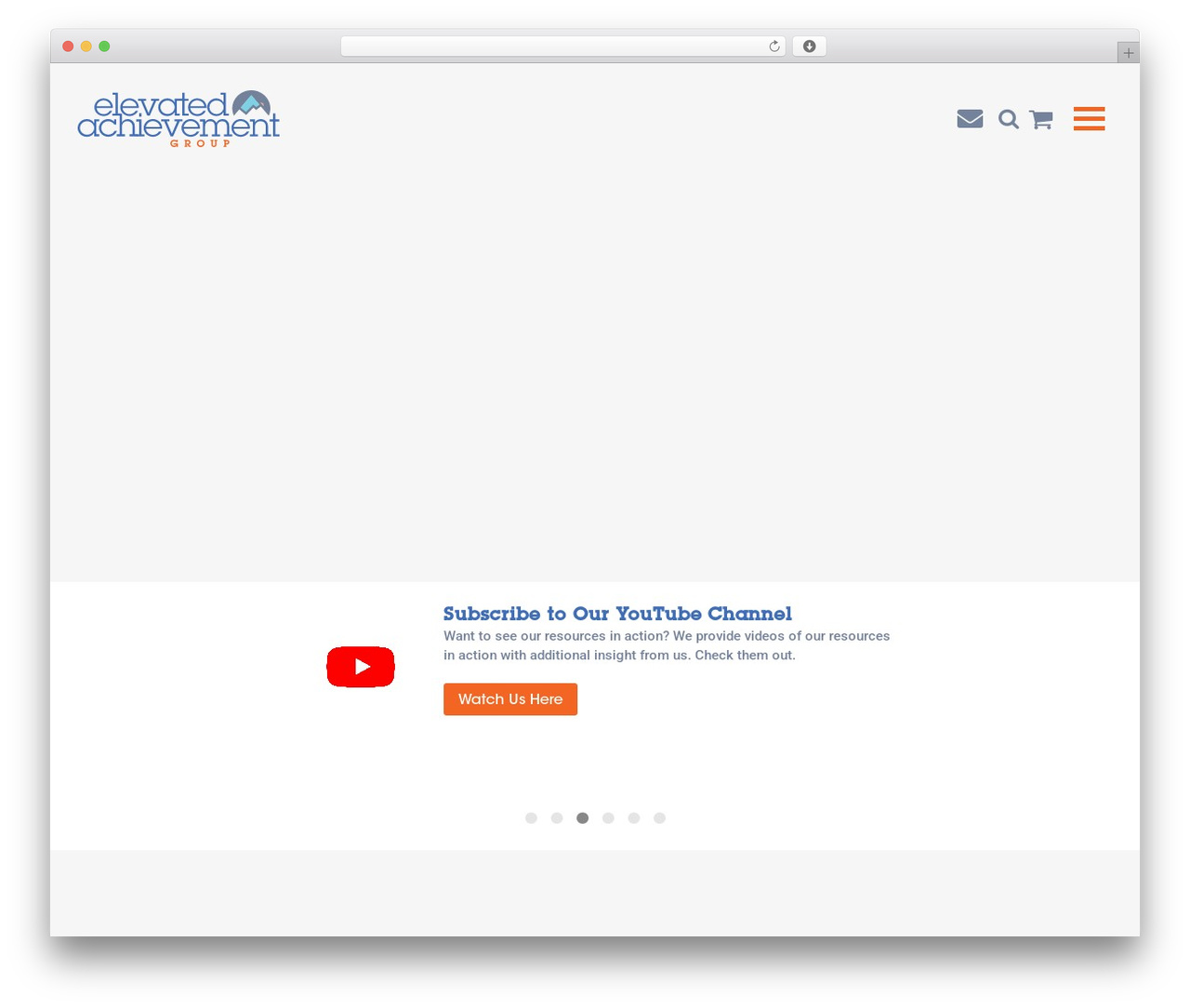Go to the fifth carousel slide dot

pos(634,818)
